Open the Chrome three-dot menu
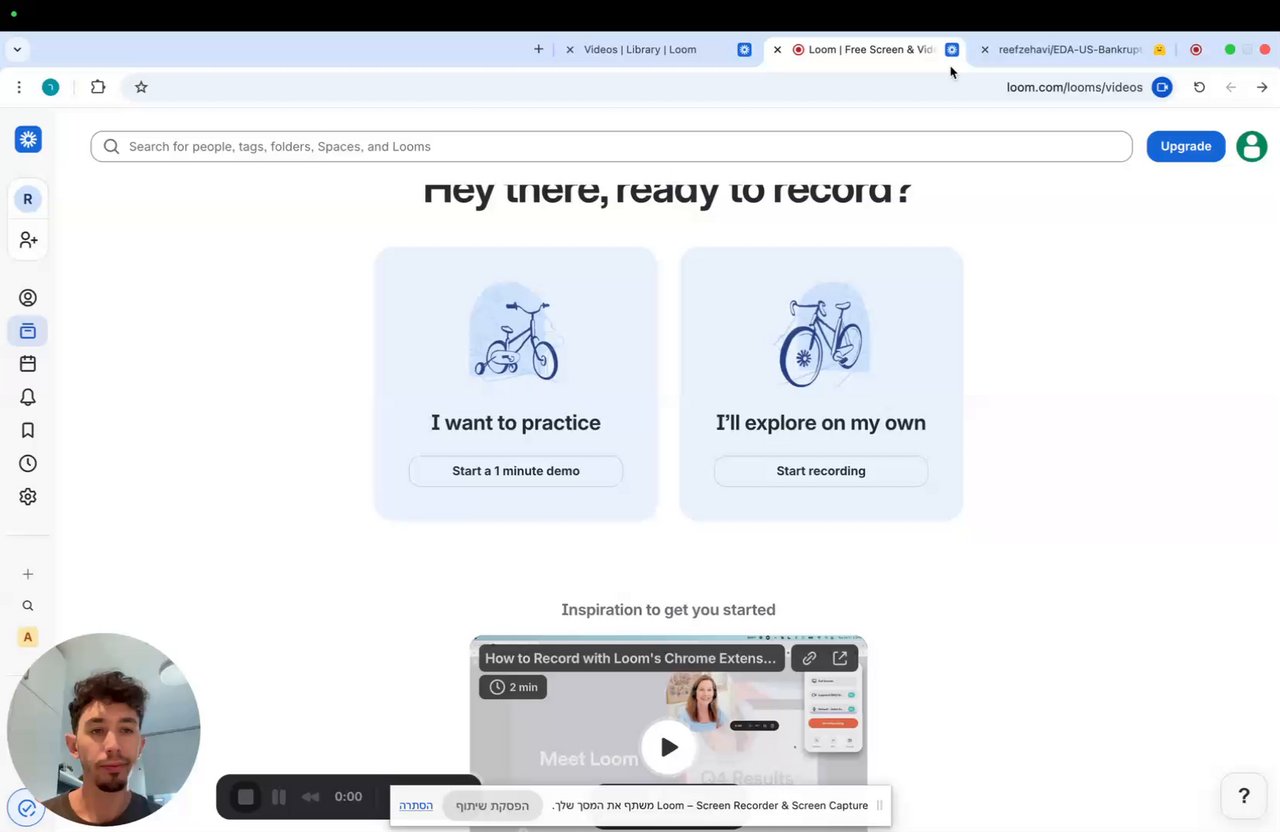 point(19,87)
